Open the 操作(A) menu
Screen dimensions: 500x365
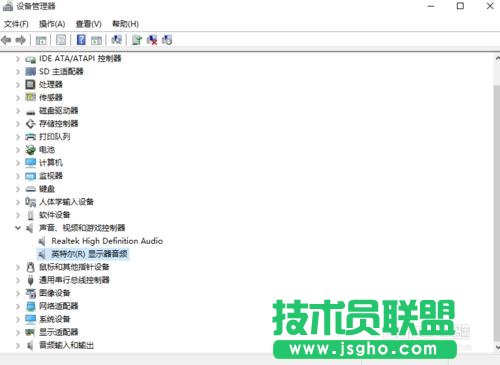pyautogui.click(x=52, y=24)
